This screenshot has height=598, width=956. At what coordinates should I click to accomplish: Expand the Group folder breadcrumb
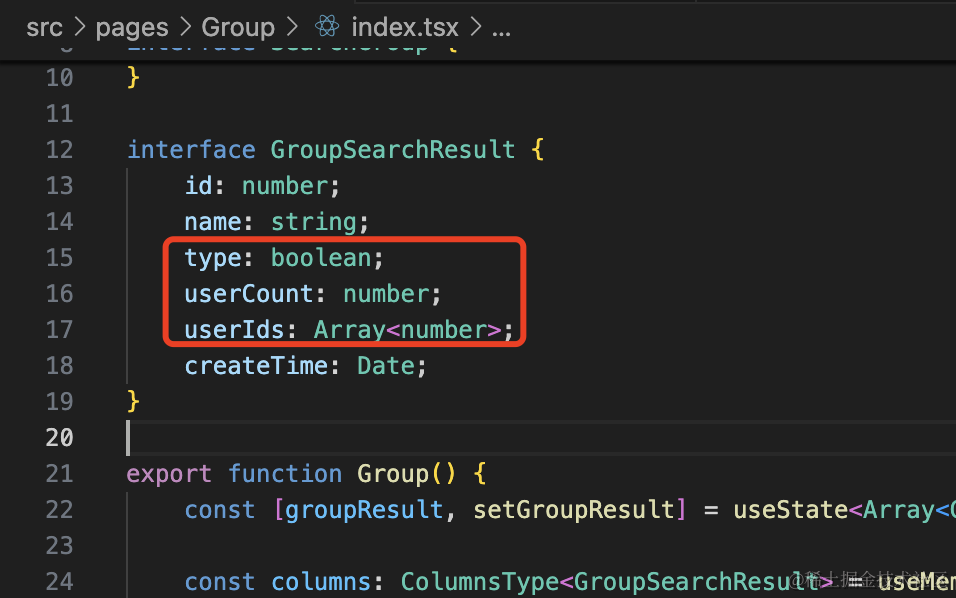tap(238, 27)
